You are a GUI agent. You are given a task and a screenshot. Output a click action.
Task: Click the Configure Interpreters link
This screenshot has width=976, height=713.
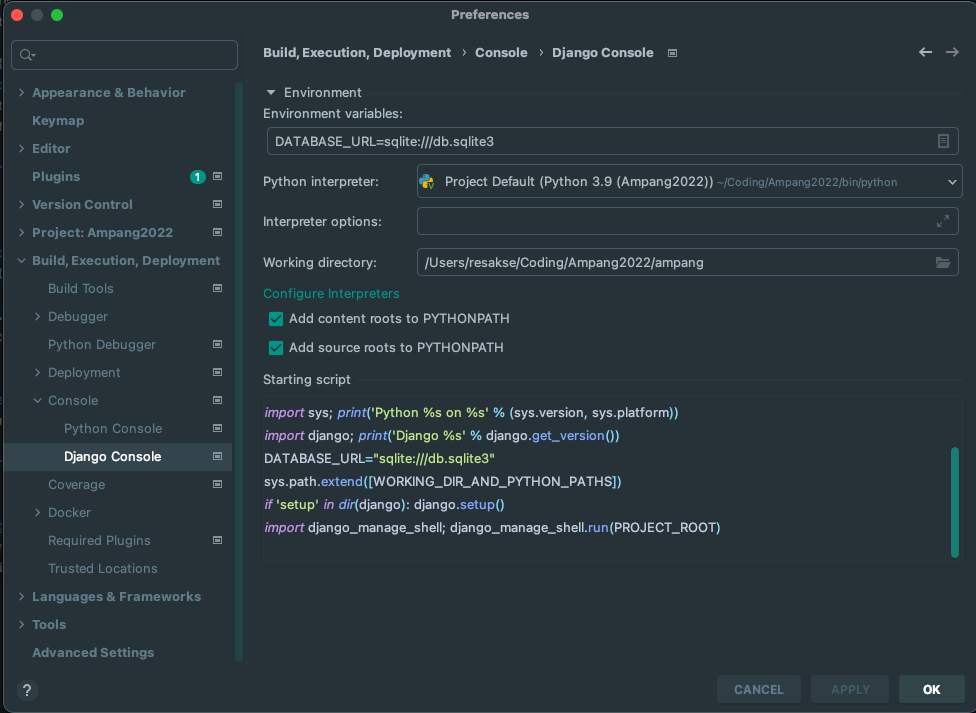(x=331, y=293)
